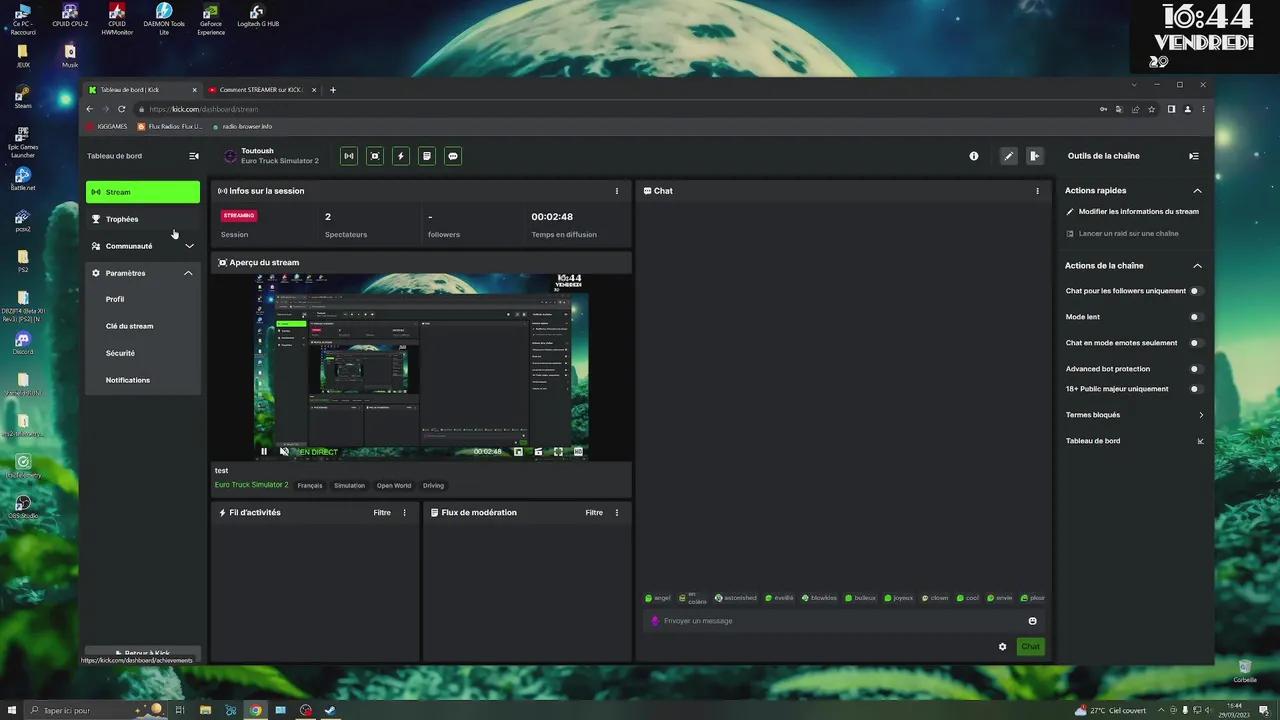Collapse the Tableau de bord sidebar
The image size is (1280, 720).
pyautogui.click(x=194, y=156)
